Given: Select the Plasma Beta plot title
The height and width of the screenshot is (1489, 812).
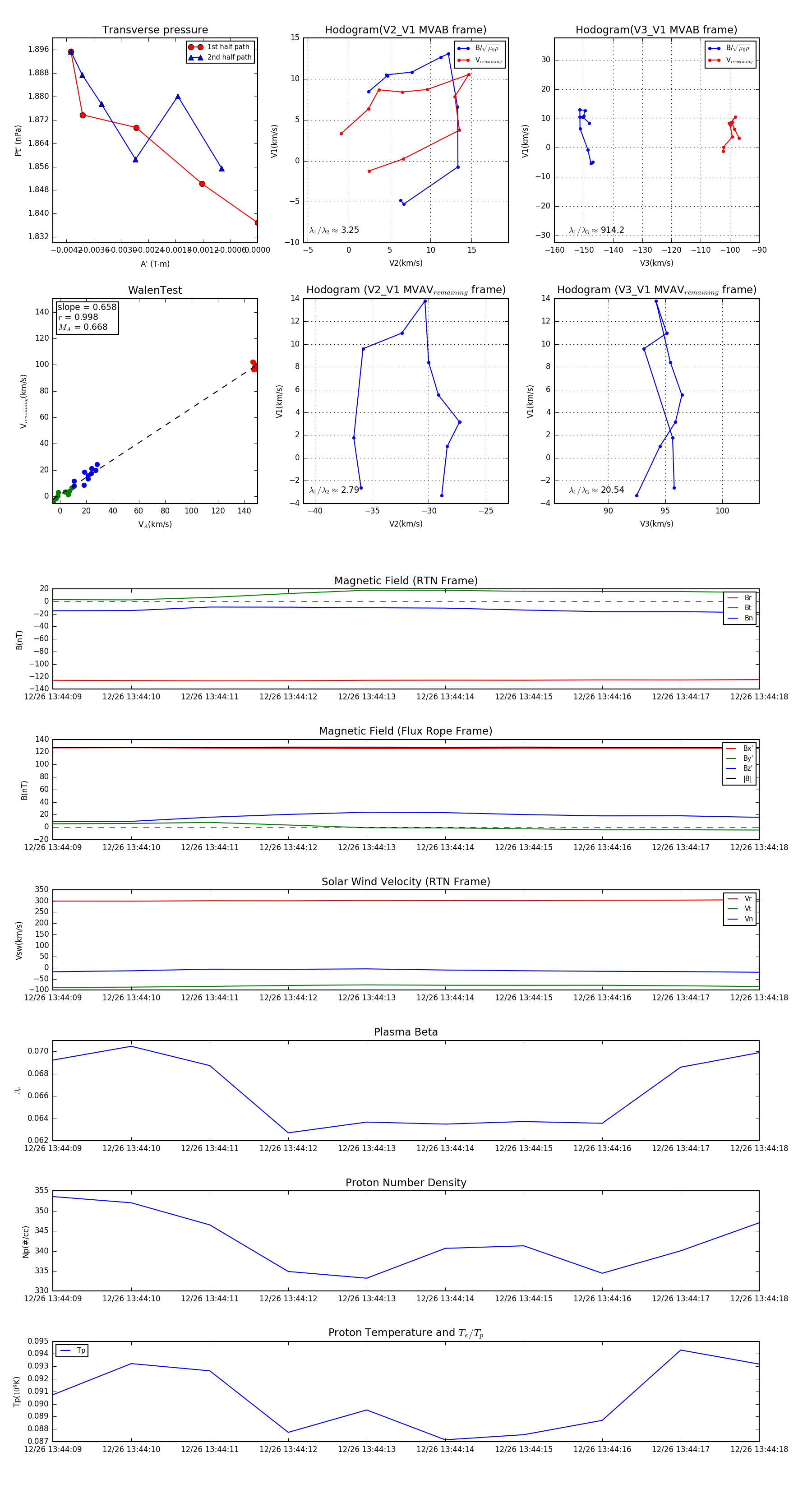Looking at the screenshot, I should coord(406,1032).
